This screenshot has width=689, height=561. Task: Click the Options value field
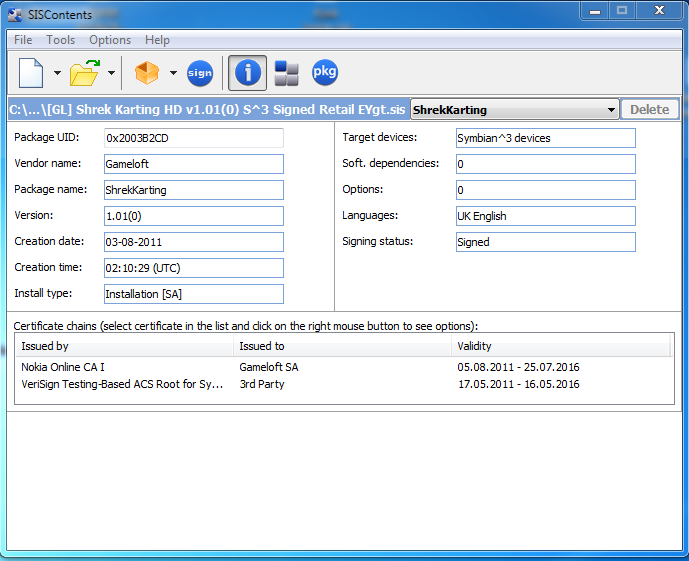[x=546, y=190]
